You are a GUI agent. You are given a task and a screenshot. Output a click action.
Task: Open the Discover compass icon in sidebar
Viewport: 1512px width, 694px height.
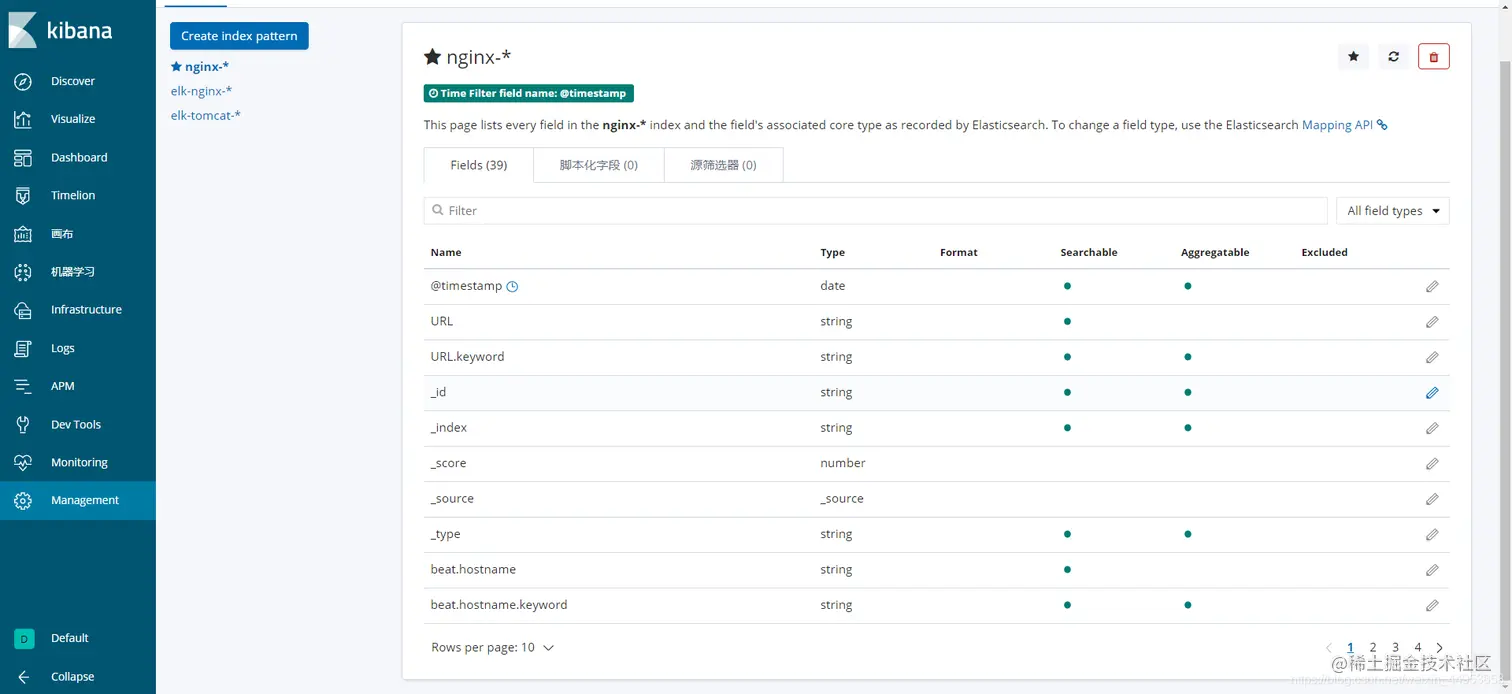23,81
